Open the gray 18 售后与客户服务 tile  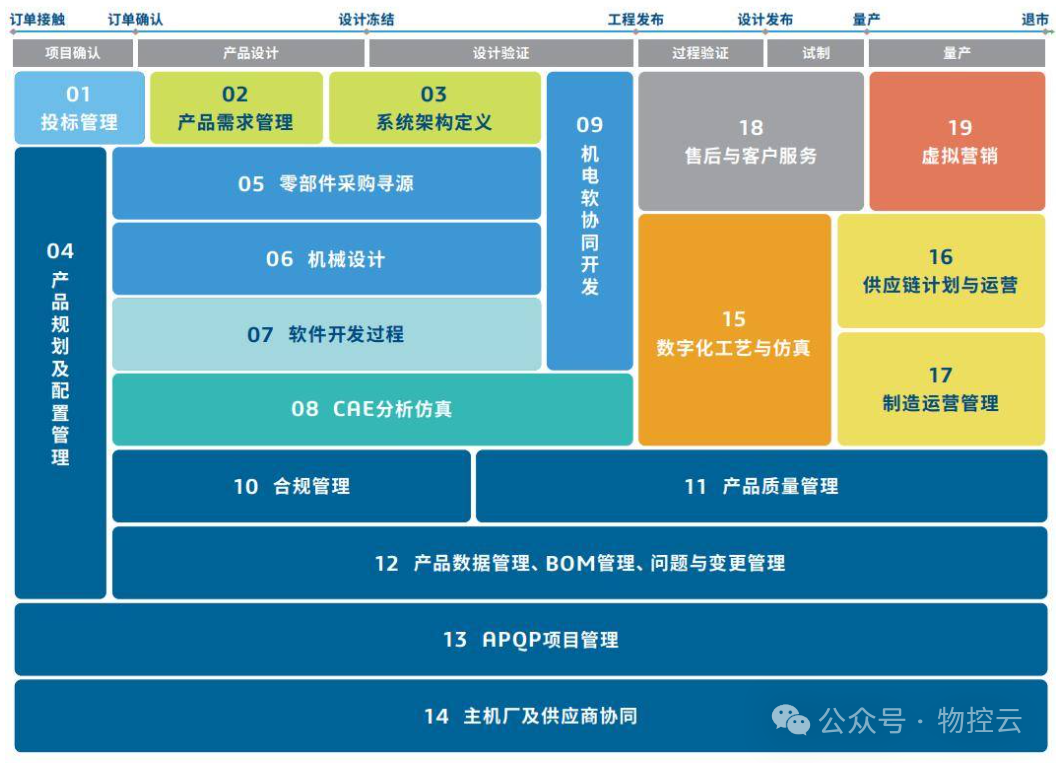coord(750,141)
